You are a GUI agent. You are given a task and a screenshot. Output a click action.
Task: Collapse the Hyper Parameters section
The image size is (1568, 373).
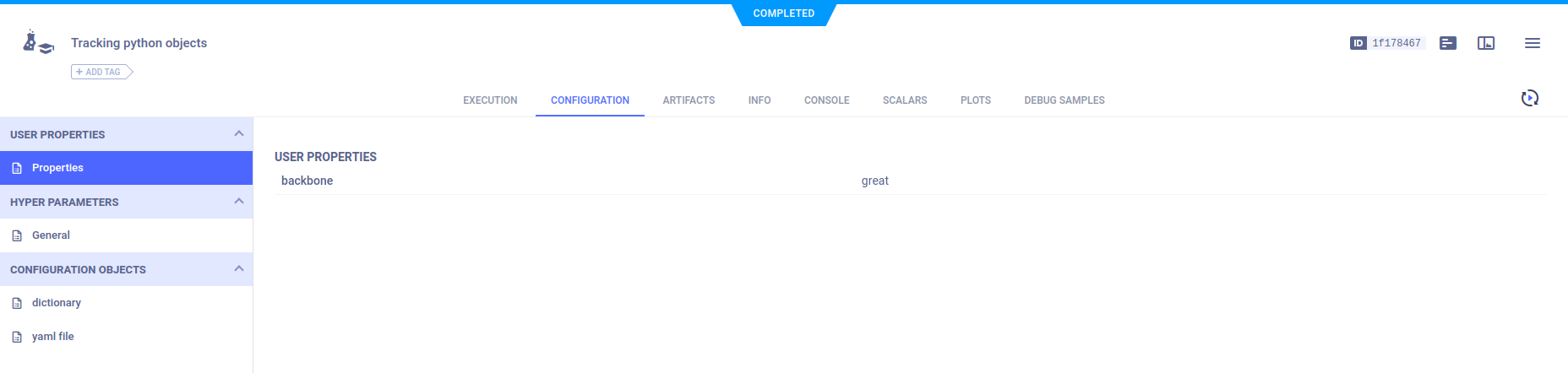click(238, 202)
